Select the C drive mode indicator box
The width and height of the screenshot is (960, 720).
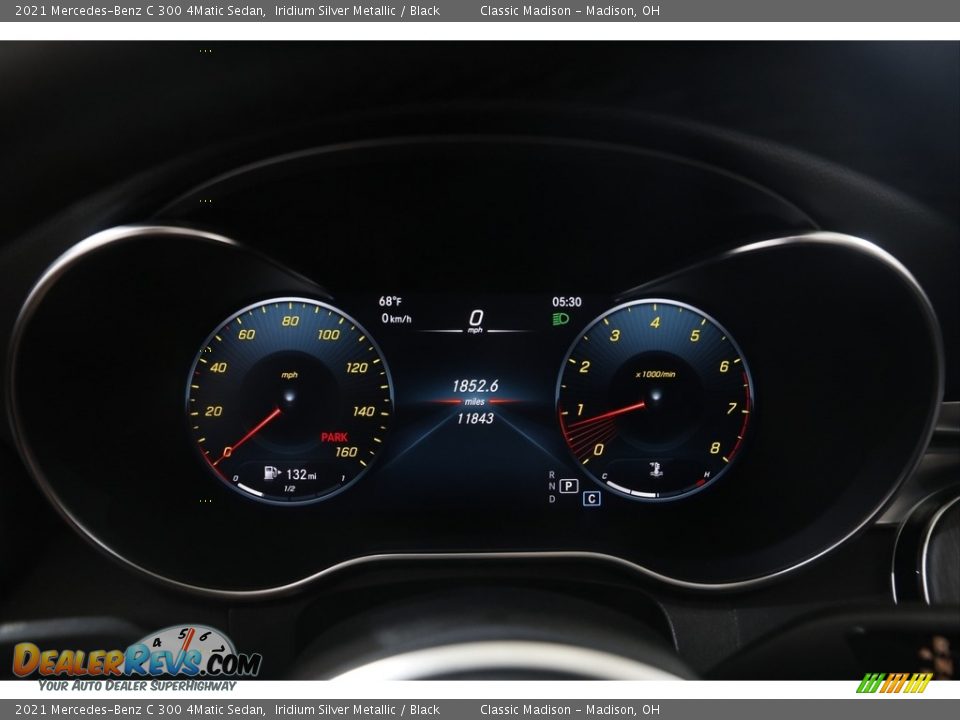click(x=591, y=498)
